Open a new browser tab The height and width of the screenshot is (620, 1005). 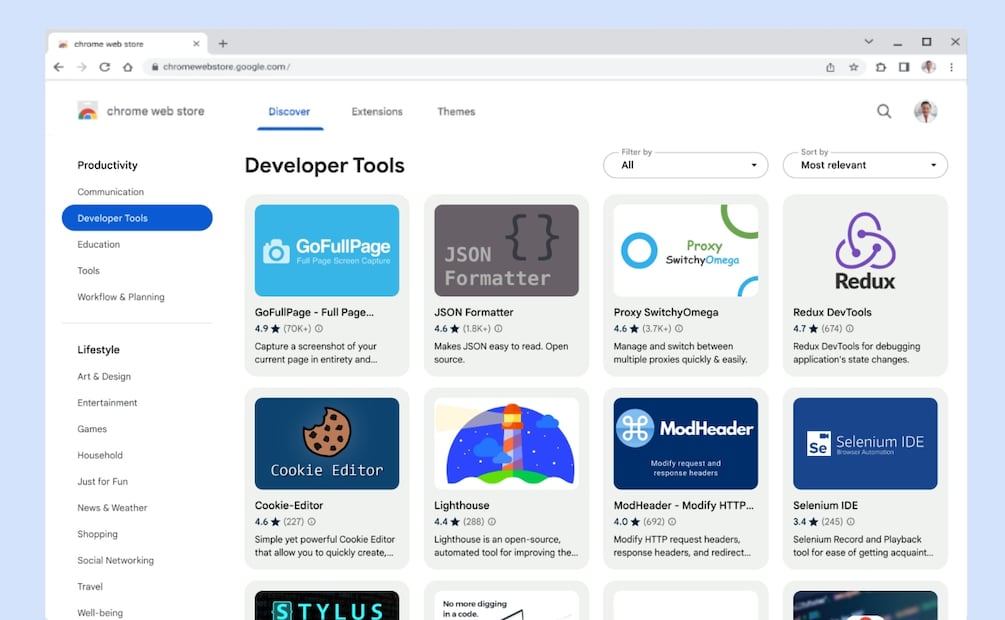point(223,43)
